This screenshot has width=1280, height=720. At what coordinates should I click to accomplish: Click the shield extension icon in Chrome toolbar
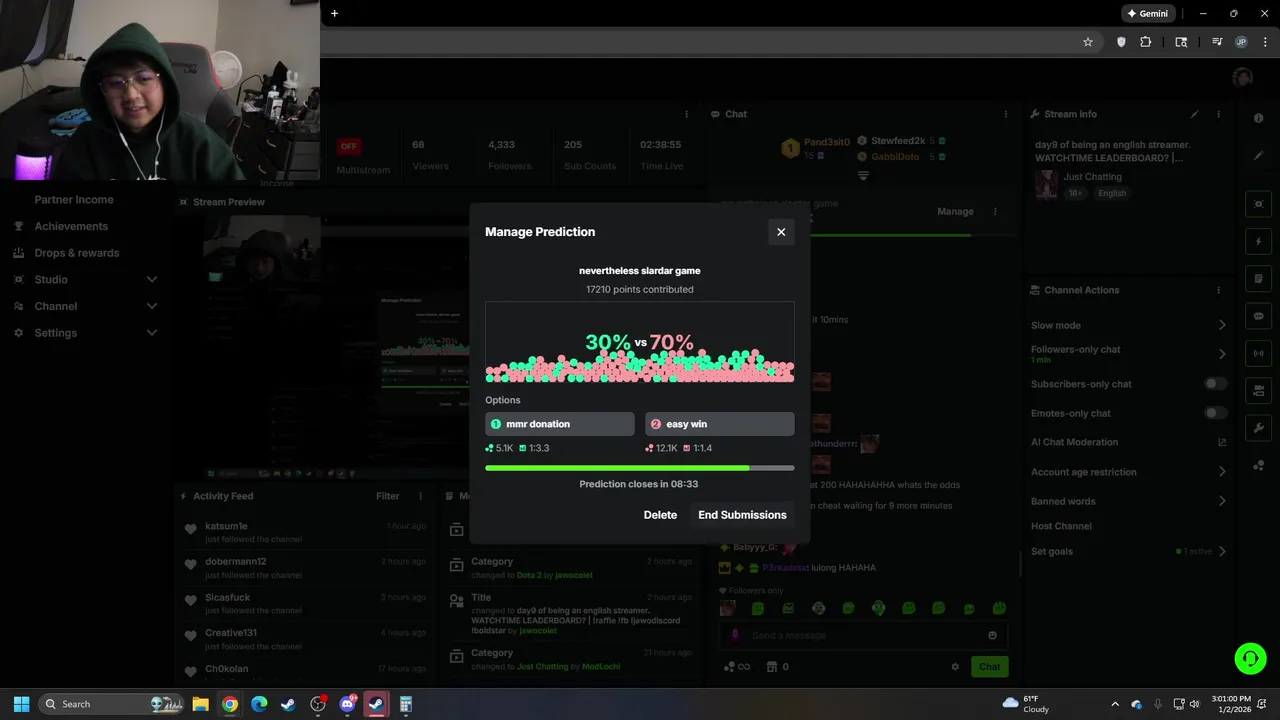(1121, 42)
